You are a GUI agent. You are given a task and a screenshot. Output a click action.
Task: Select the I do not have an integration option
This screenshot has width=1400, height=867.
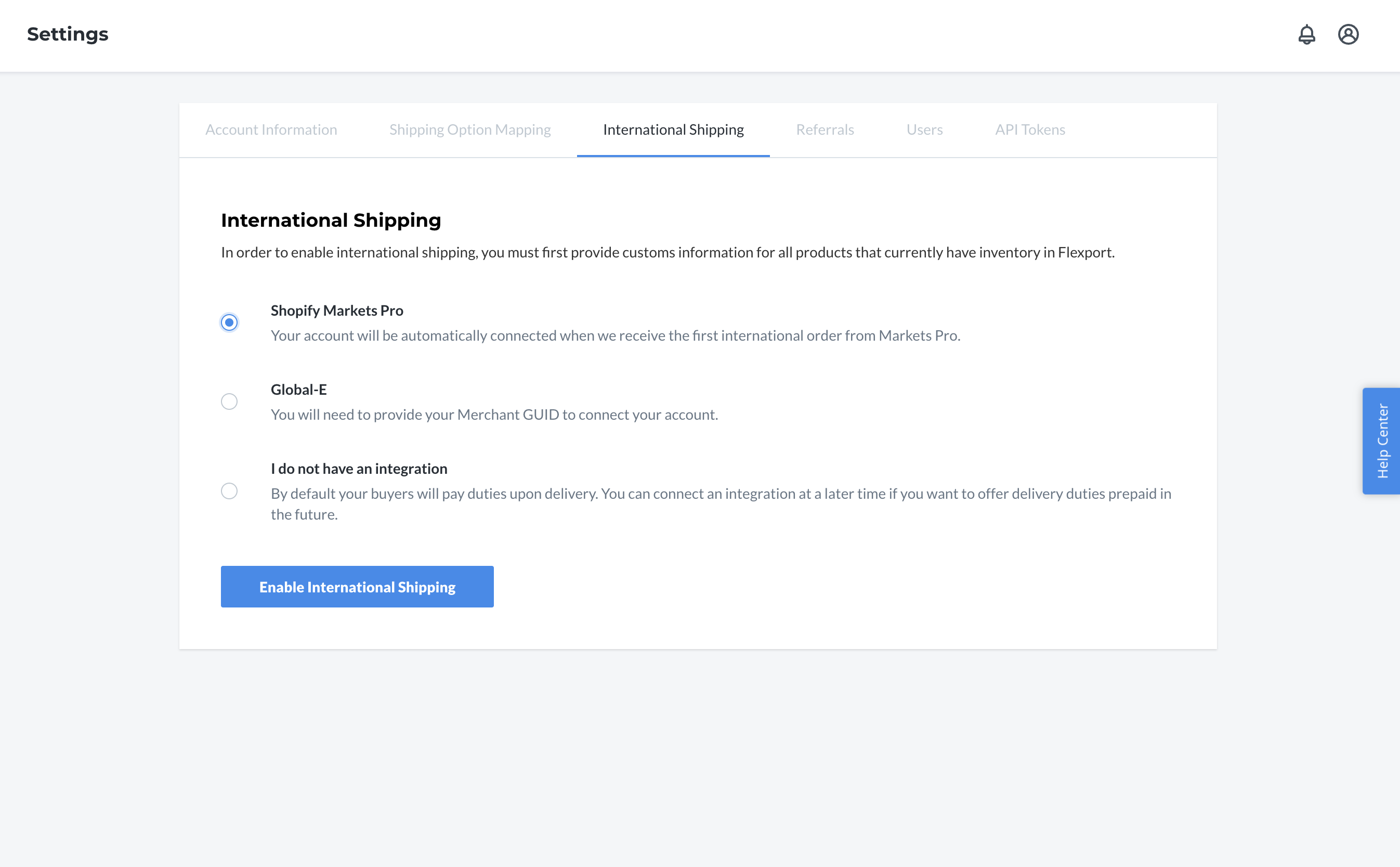point(229,489)
